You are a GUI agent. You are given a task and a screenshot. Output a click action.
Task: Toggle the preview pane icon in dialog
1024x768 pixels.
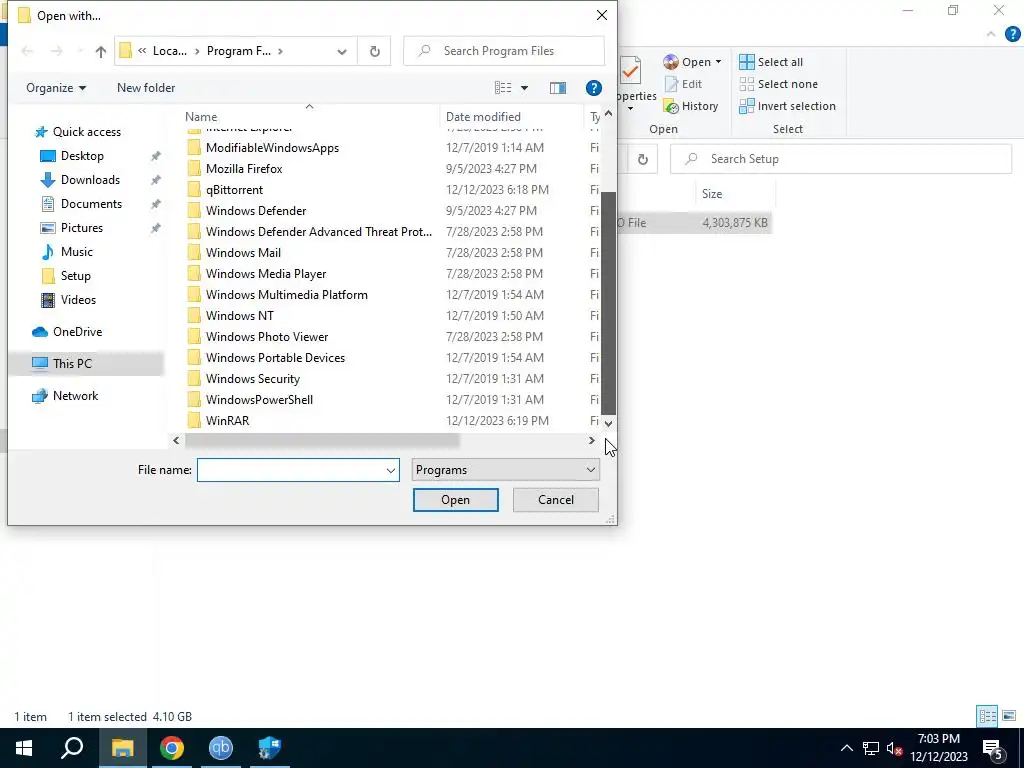click(x=558, y=88)
